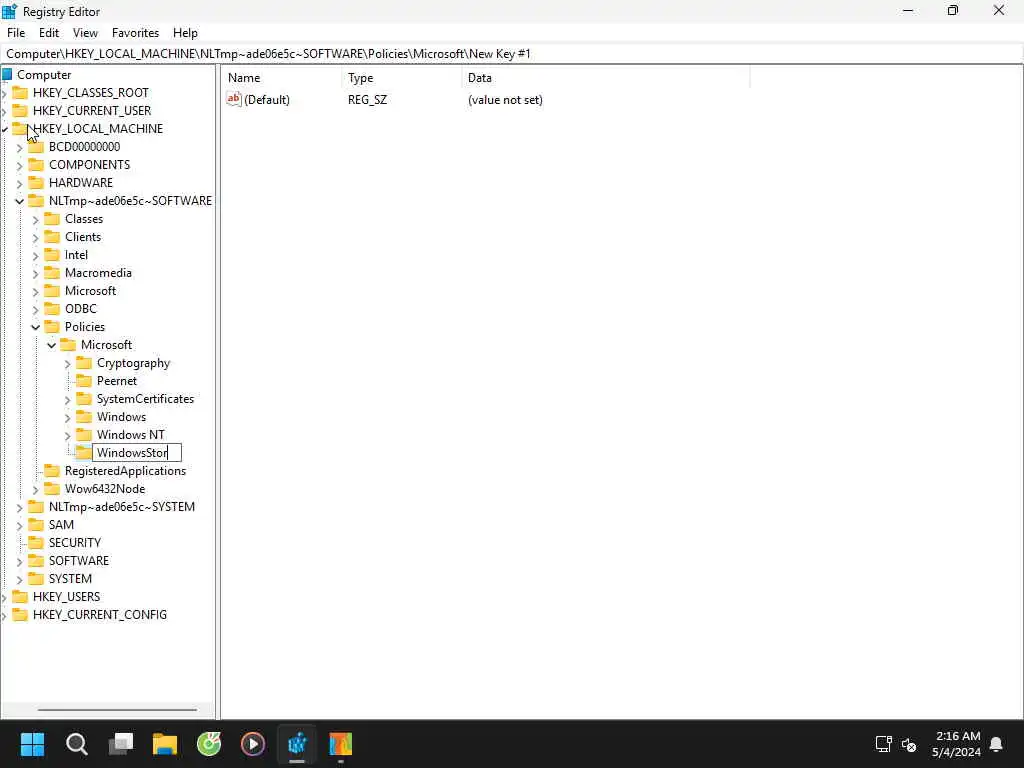The image size is (1024, 768).
Task: Open taskbar Search
Action: click(x=76, y=744)
